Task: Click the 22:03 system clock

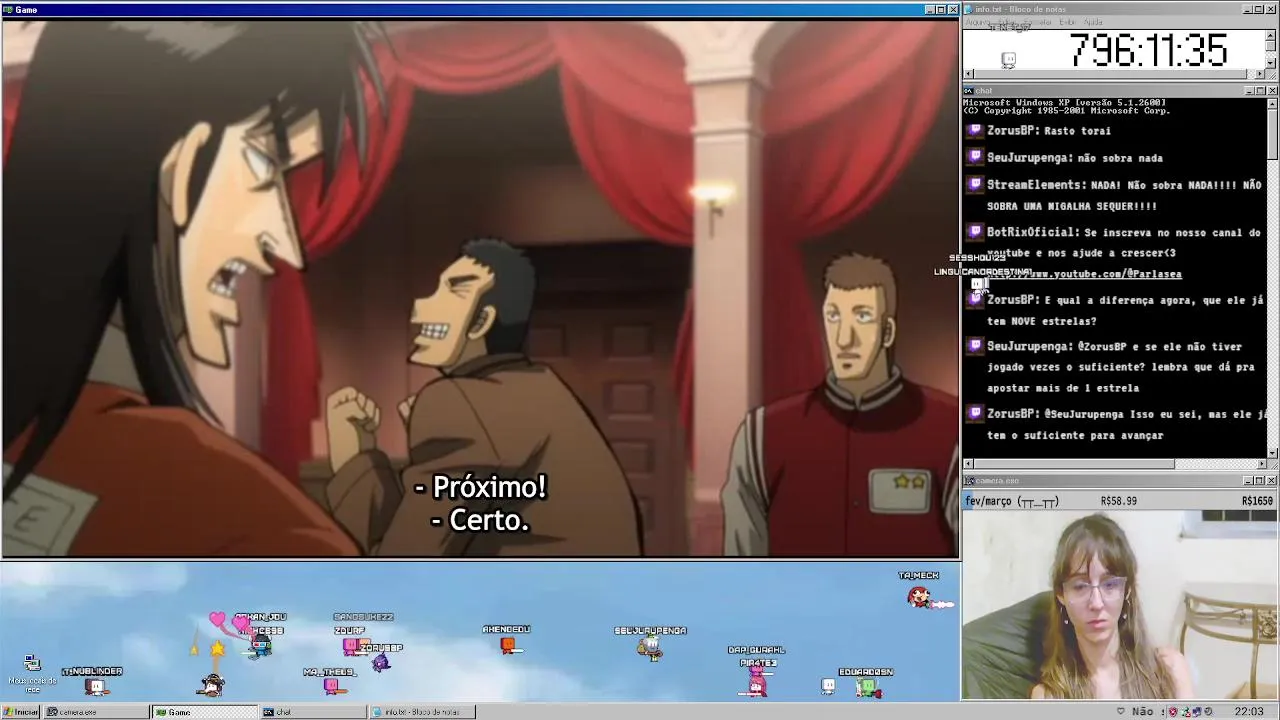Action: tap(1249, 712)
